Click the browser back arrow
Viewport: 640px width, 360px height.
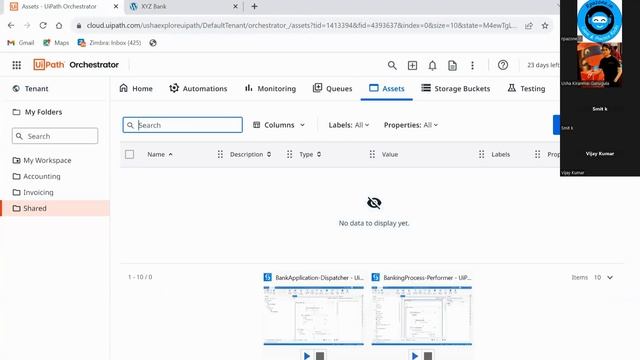[11, 25]
